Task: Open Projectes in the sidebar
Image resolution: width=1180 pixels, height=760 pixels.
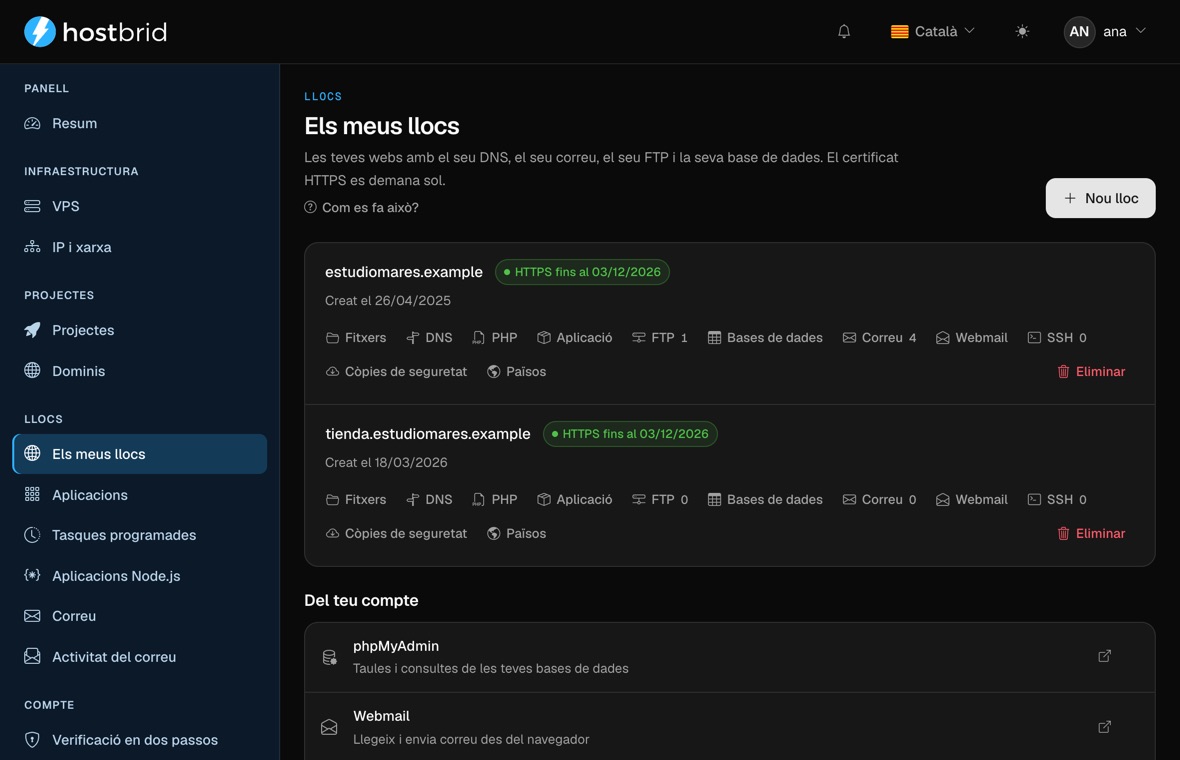Action: [x=140, y=330]
